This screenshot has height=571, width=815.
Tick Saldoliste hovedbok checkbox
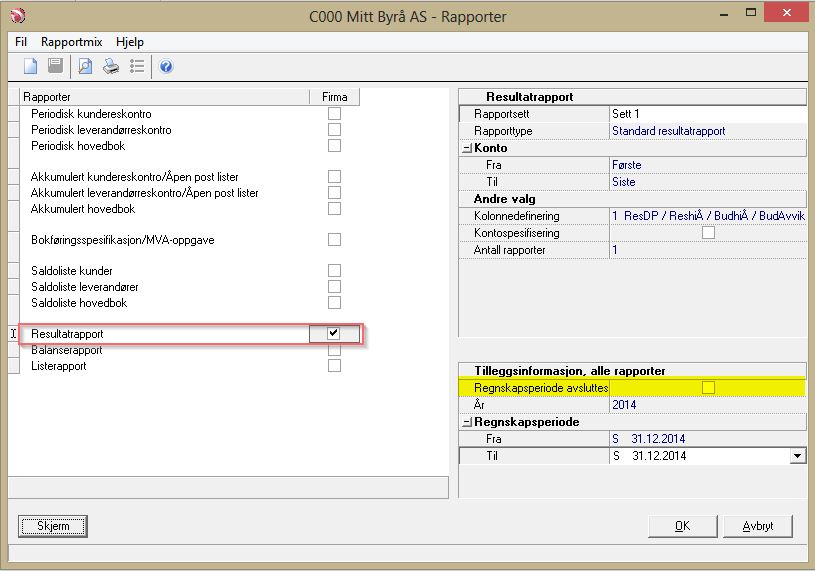pos(334,302)
